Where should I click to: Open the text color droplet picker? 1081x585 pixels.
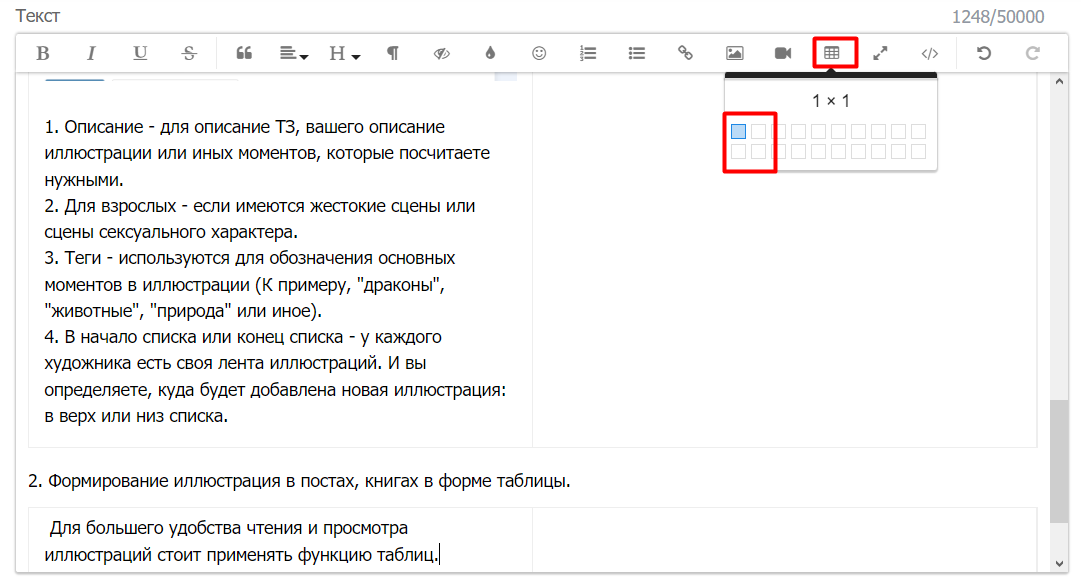pyautogui.click(x=490, y=54)
